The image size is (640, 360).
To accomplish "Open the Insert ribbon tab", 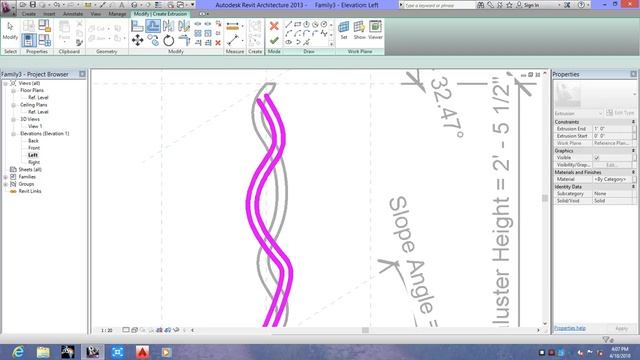I will click(x=49, y=14).
